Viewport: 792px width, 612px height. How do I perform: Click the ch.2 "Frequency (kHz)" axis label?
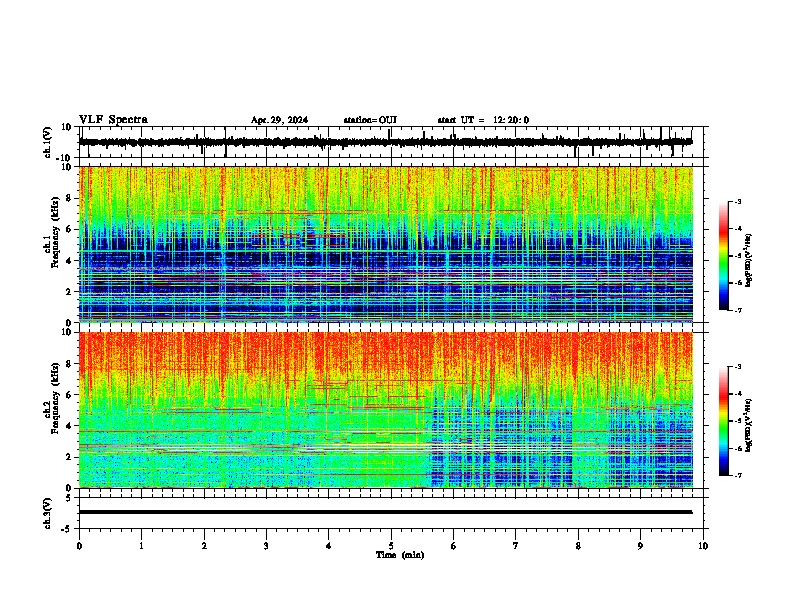click(x=55, y=397)
